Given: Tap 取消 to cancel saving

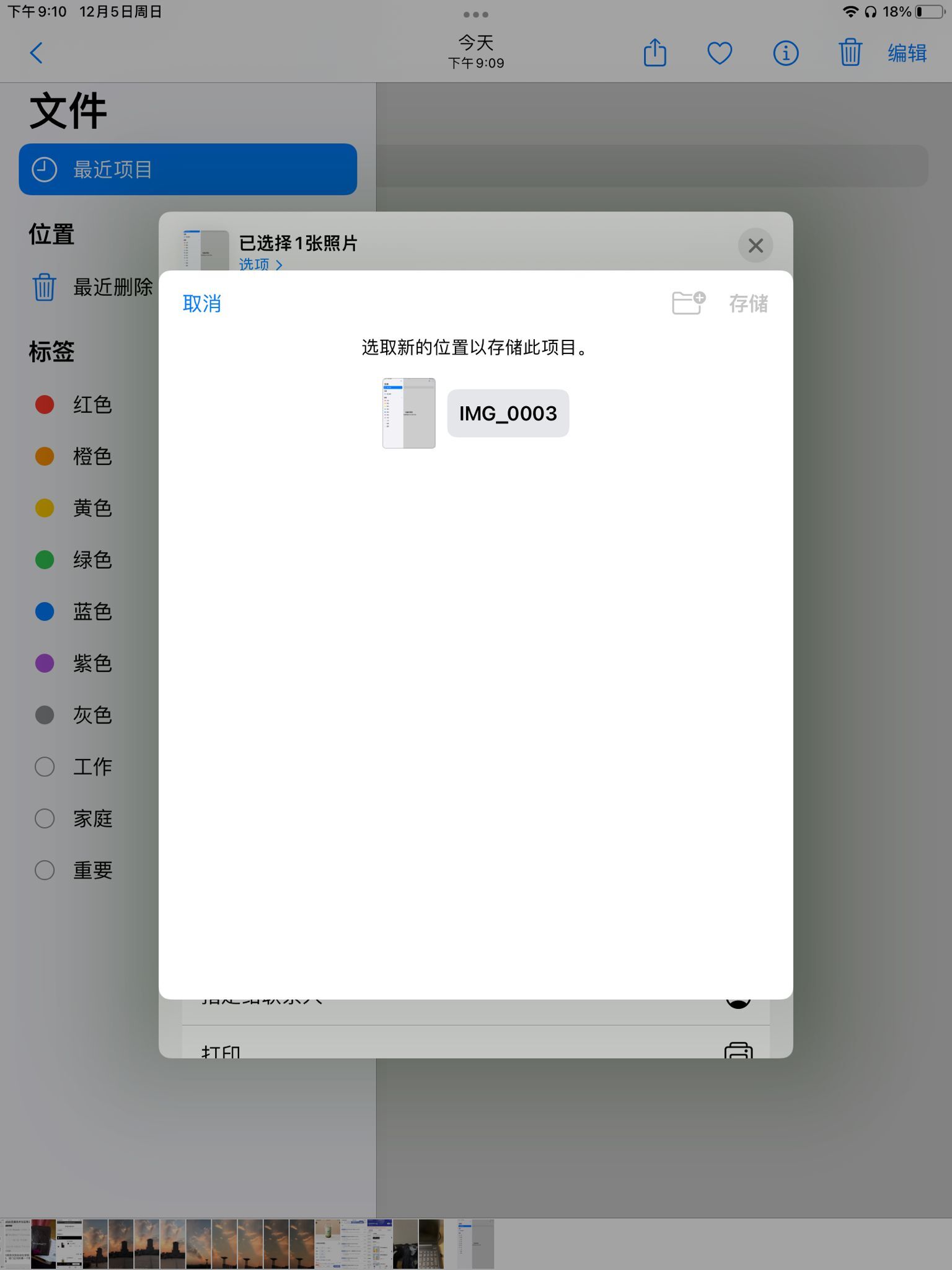Looking at the screenshot, I should click(x=202, y=303).
